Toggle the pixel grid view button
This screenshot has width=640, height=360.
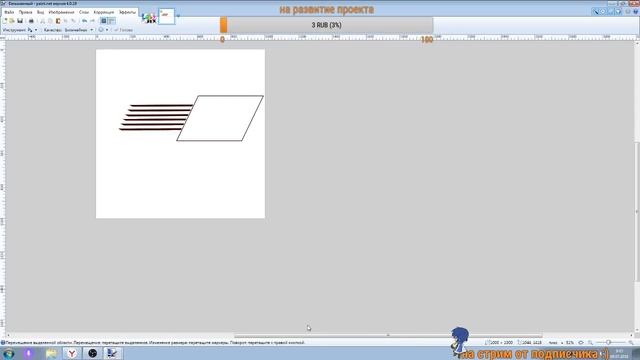(x=104, y=21)
